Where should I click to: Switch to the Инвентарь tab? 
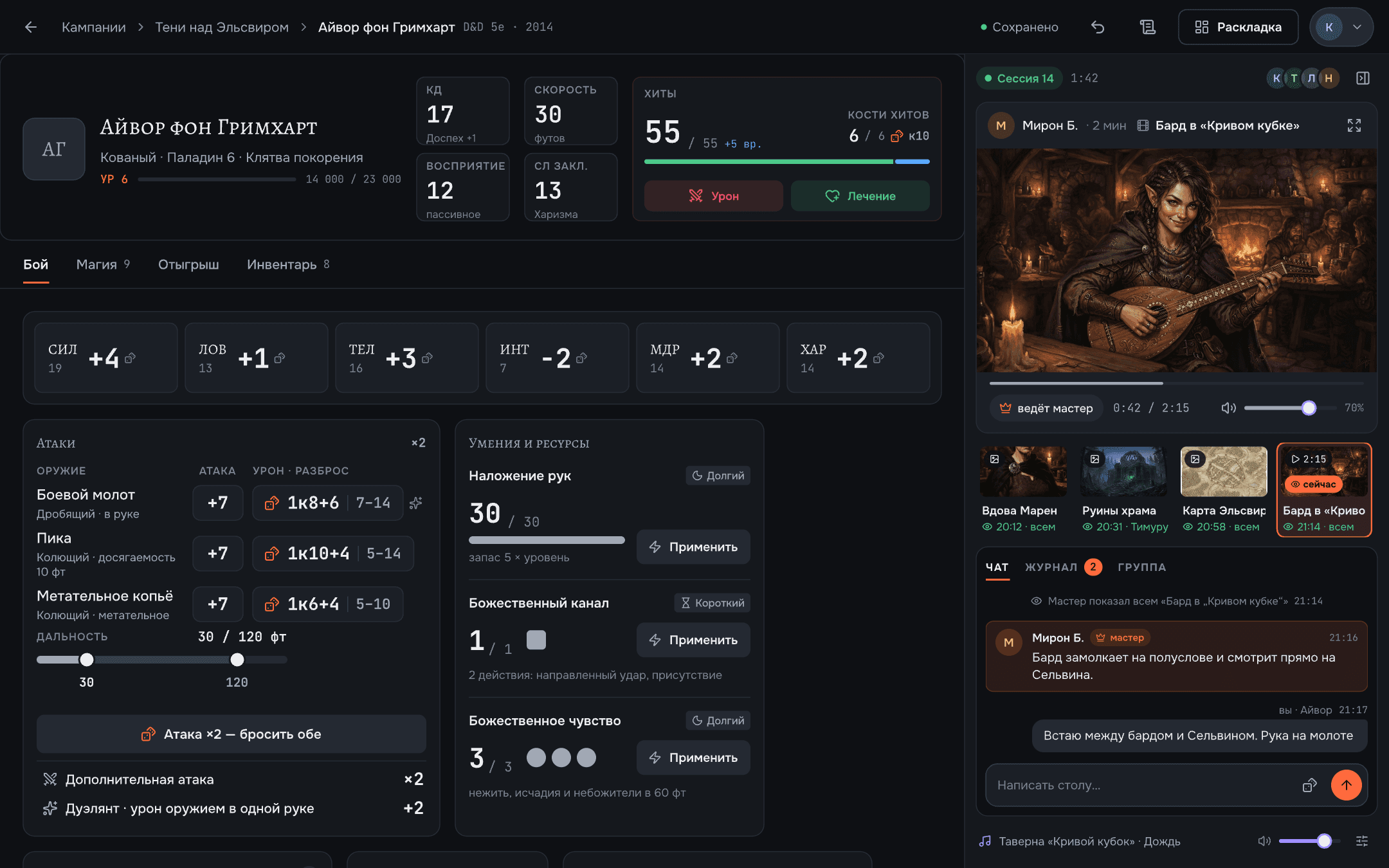click(x=288, y=264)
